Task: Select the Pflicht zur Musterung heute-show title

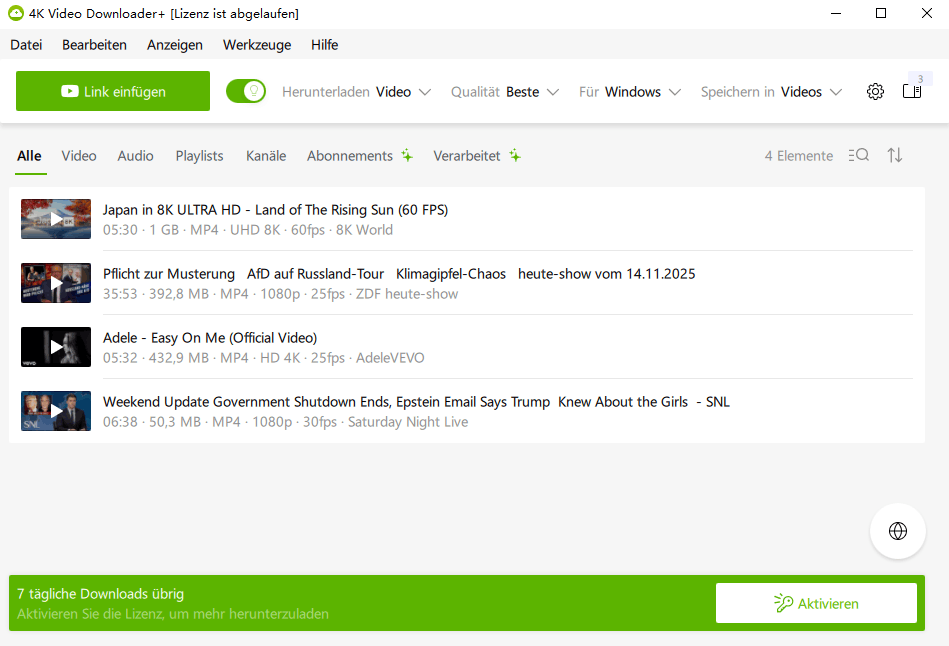Action: pyautogui.click(x=399, y=274)
